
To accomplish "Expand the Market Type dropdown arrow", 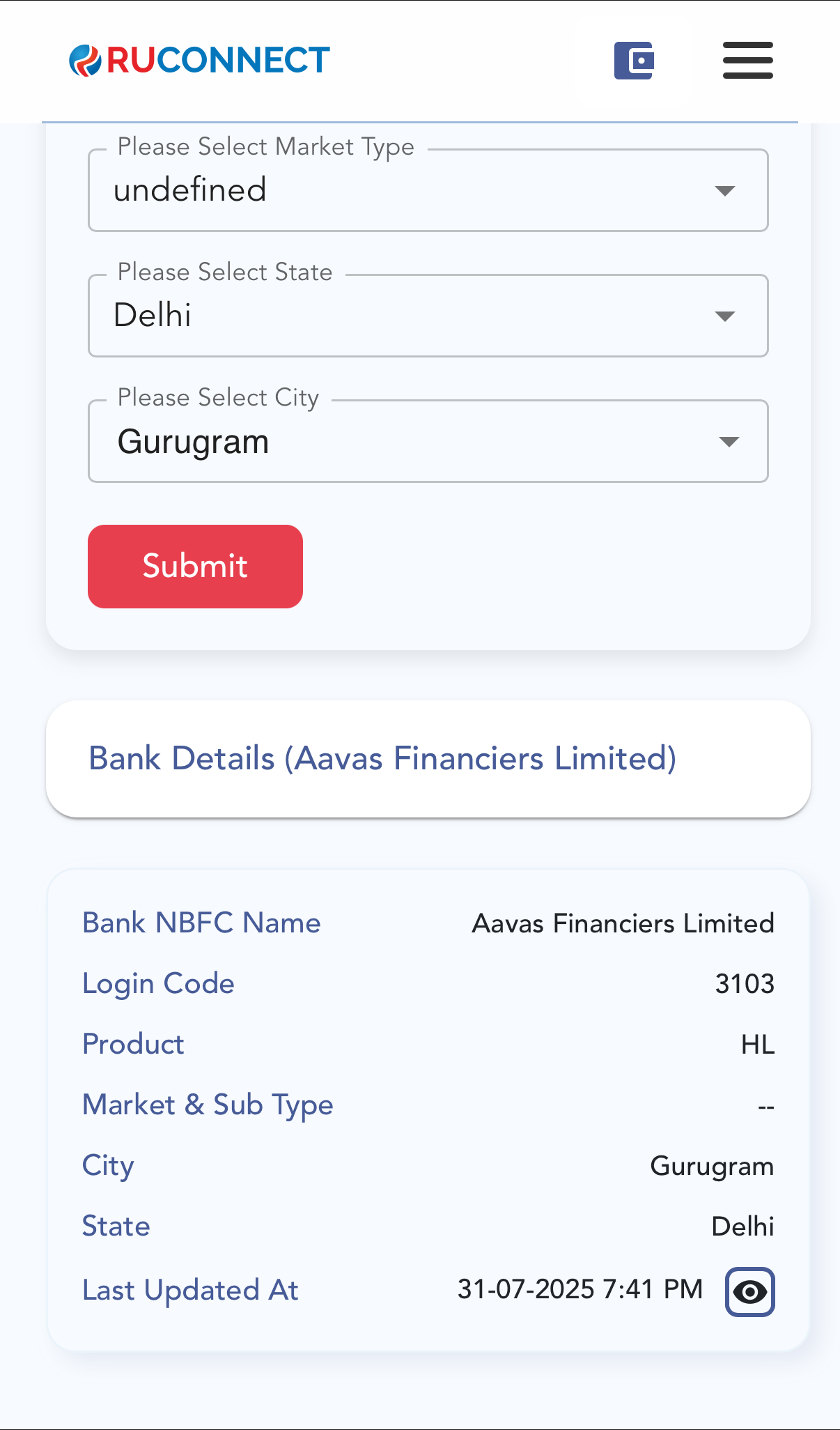I will tap(725, 191).
